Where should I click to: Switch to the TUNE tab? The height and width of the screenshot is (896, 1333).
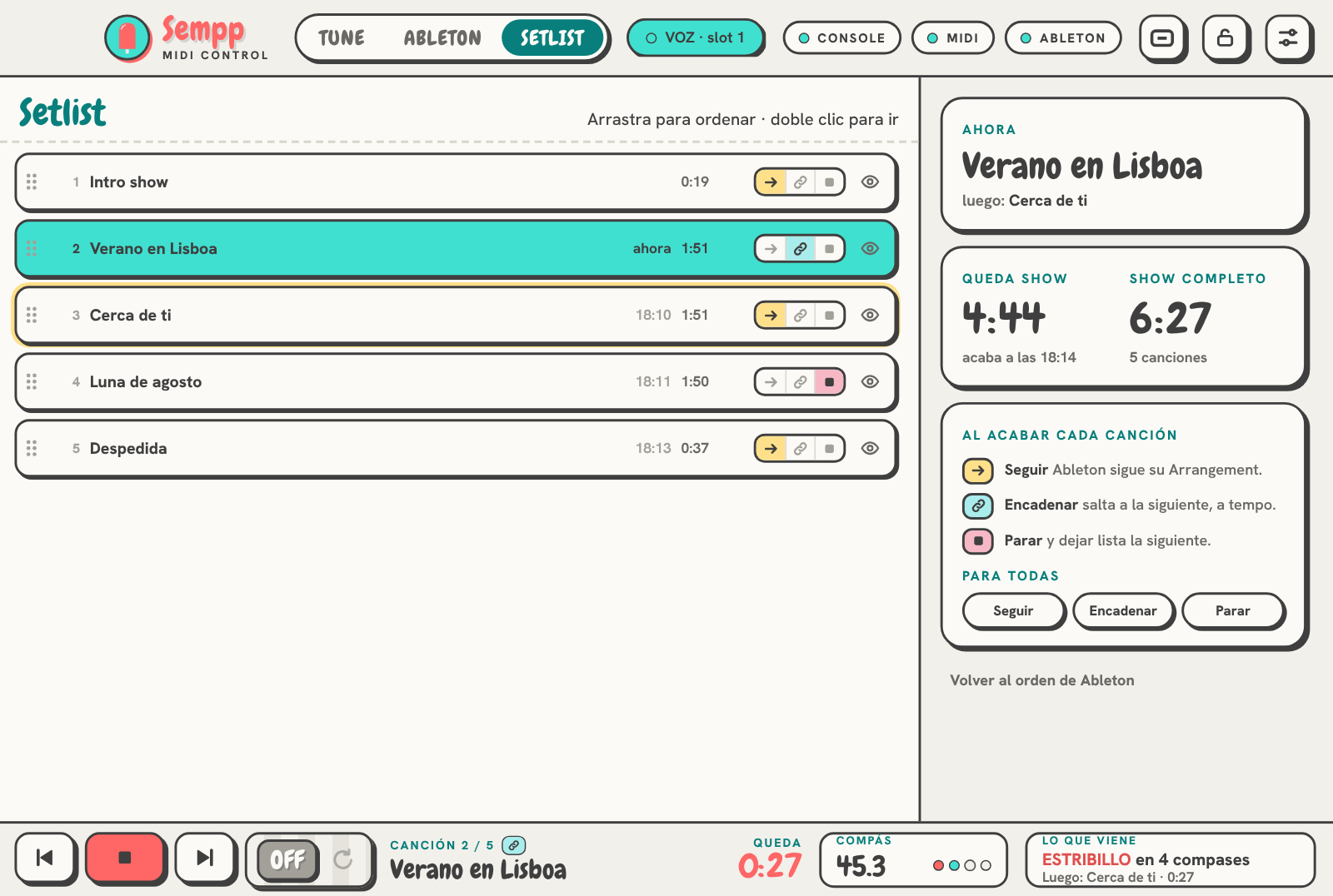pyautogui.click(x=342, y=37)
